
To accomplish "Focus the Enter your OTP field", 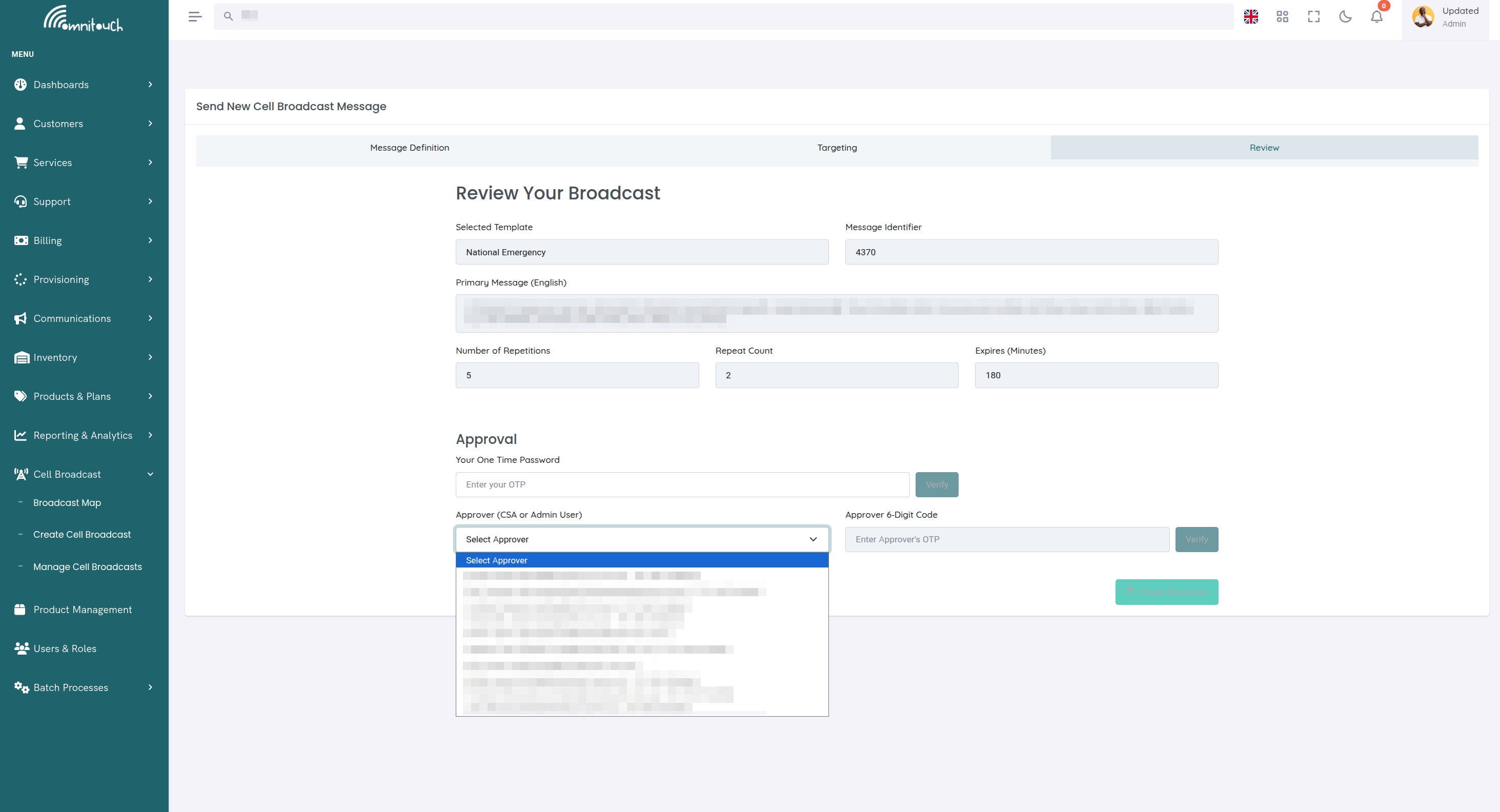I will pyautogui.click(x=682, y=484).
